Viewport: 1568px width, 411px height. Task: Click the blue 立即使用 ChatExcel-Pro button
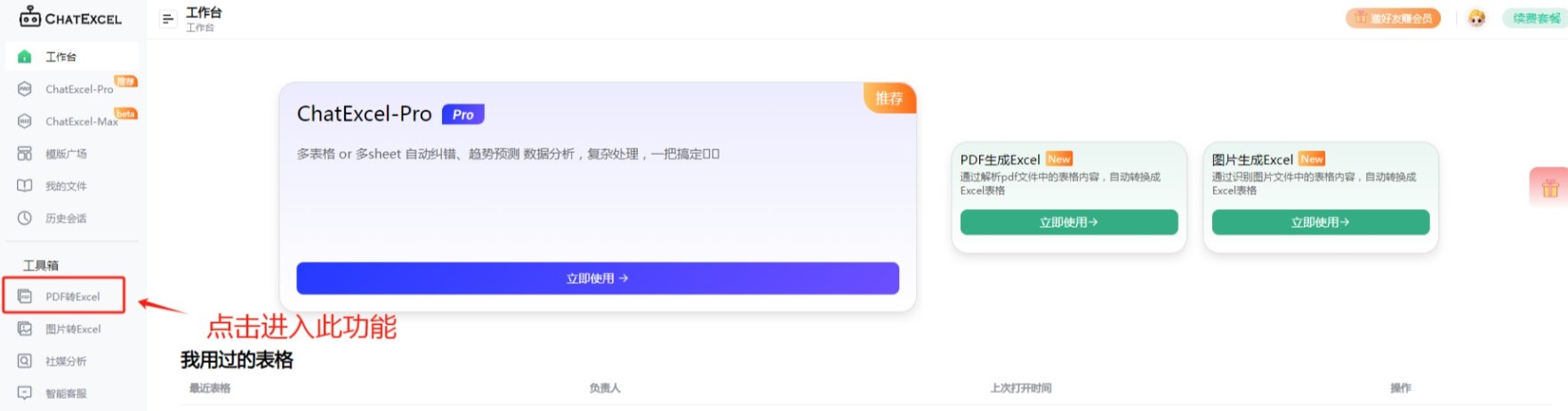pos(598,278)
